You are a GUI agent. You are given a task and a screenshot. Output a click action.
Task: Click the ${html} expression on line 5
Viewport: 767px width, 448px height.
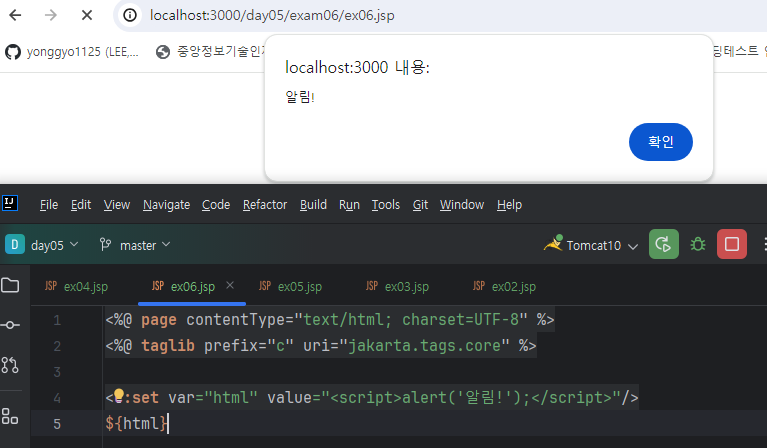pos(137,424)
